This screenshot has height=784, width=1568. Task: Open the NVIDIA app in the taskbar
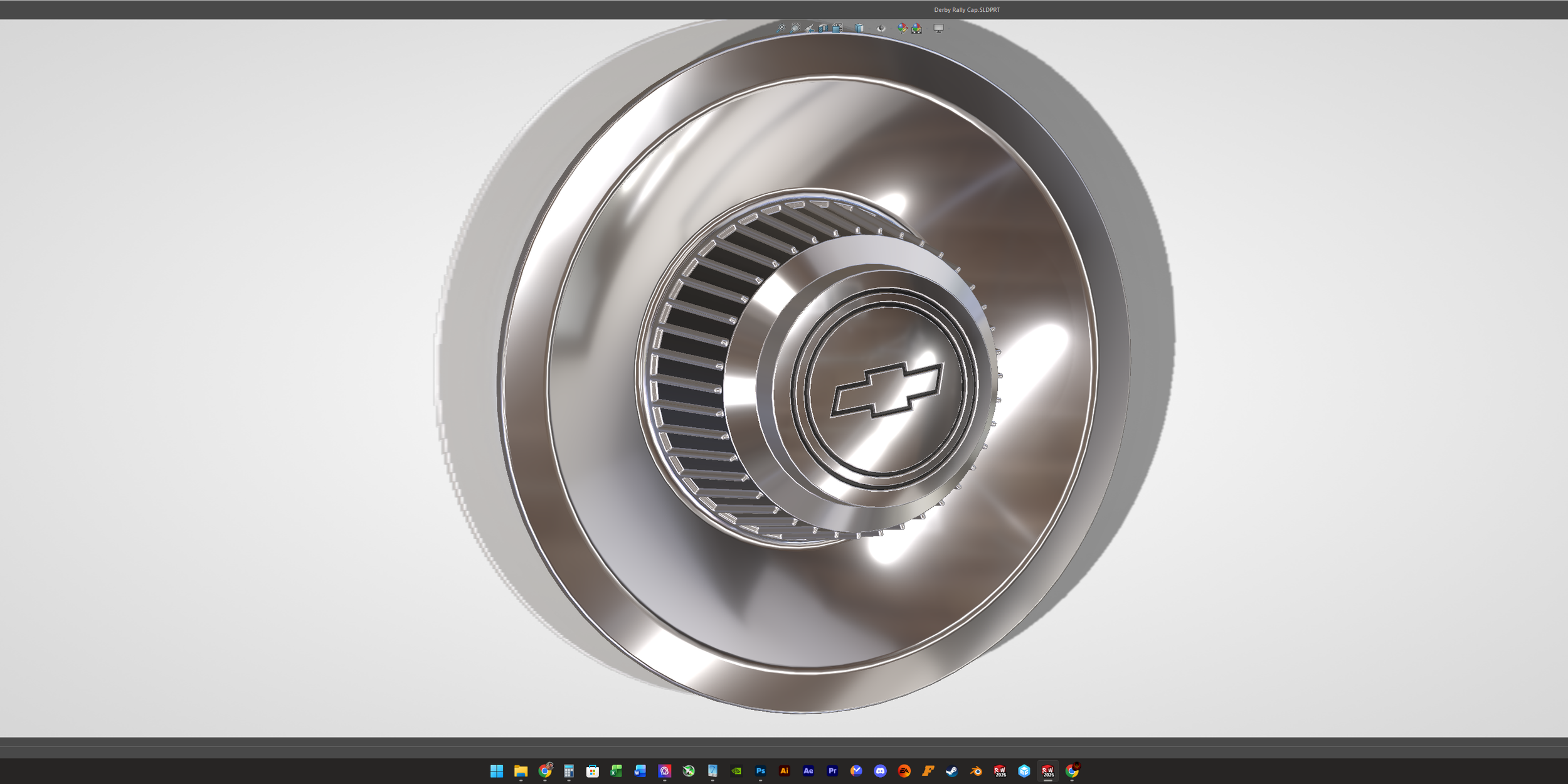point(736,771)
